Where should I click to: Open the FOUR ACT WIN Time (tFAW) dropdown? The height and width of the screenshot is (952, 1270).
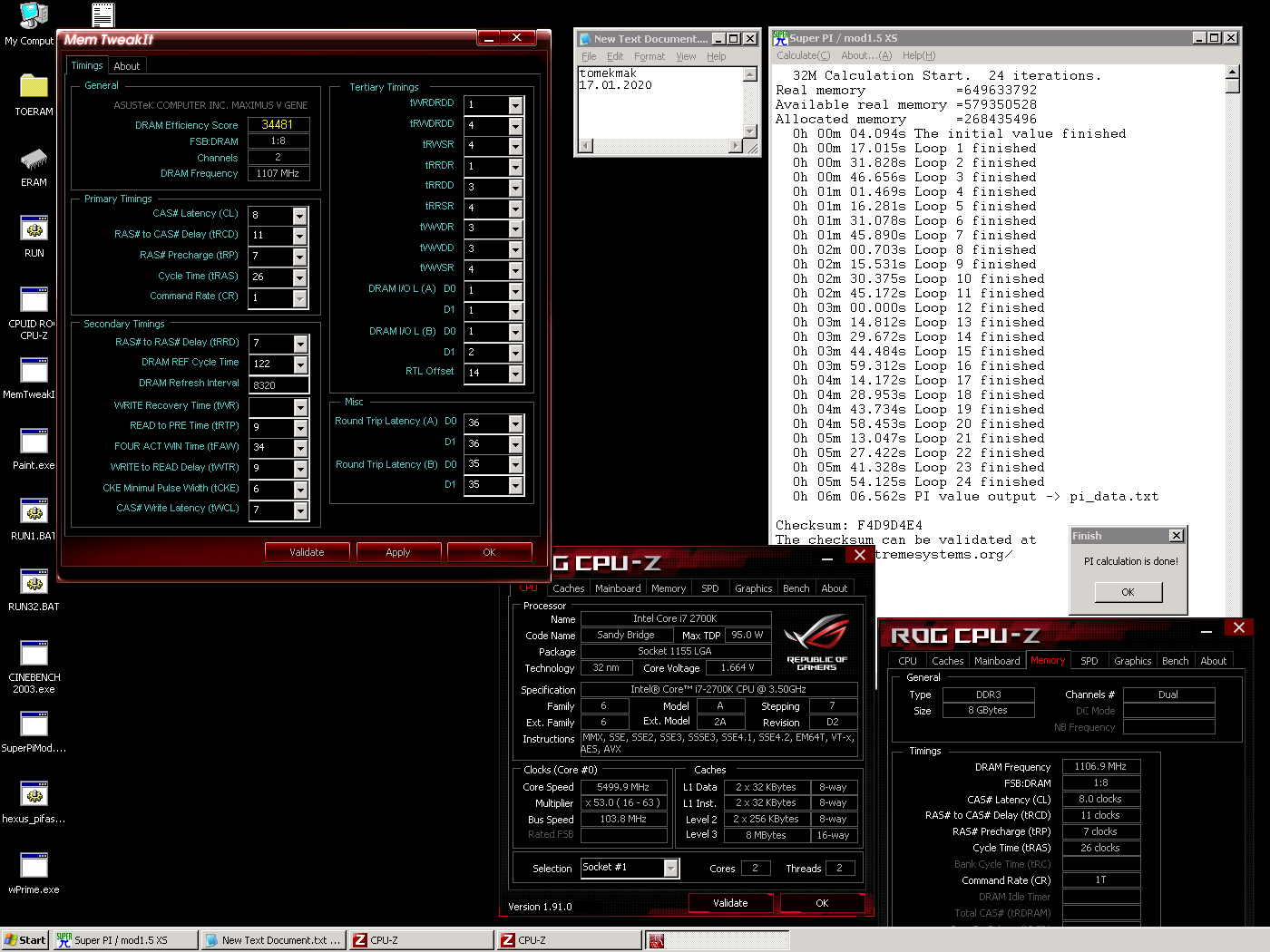[x=300, y=448]
